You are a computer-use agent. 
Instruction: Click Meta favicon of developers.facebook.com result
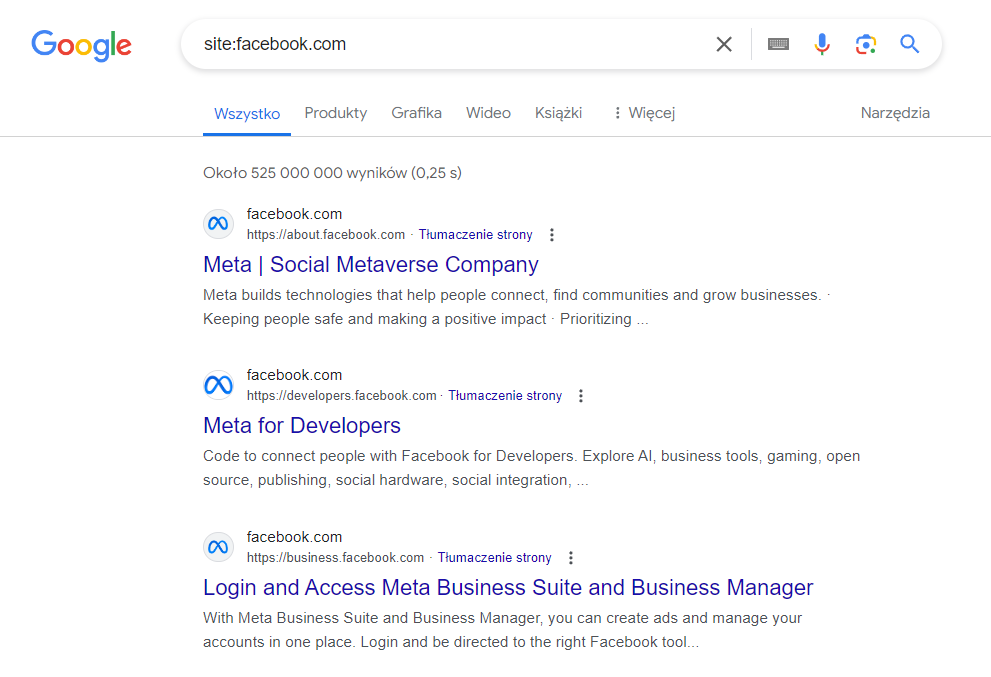tap(219, 385)
